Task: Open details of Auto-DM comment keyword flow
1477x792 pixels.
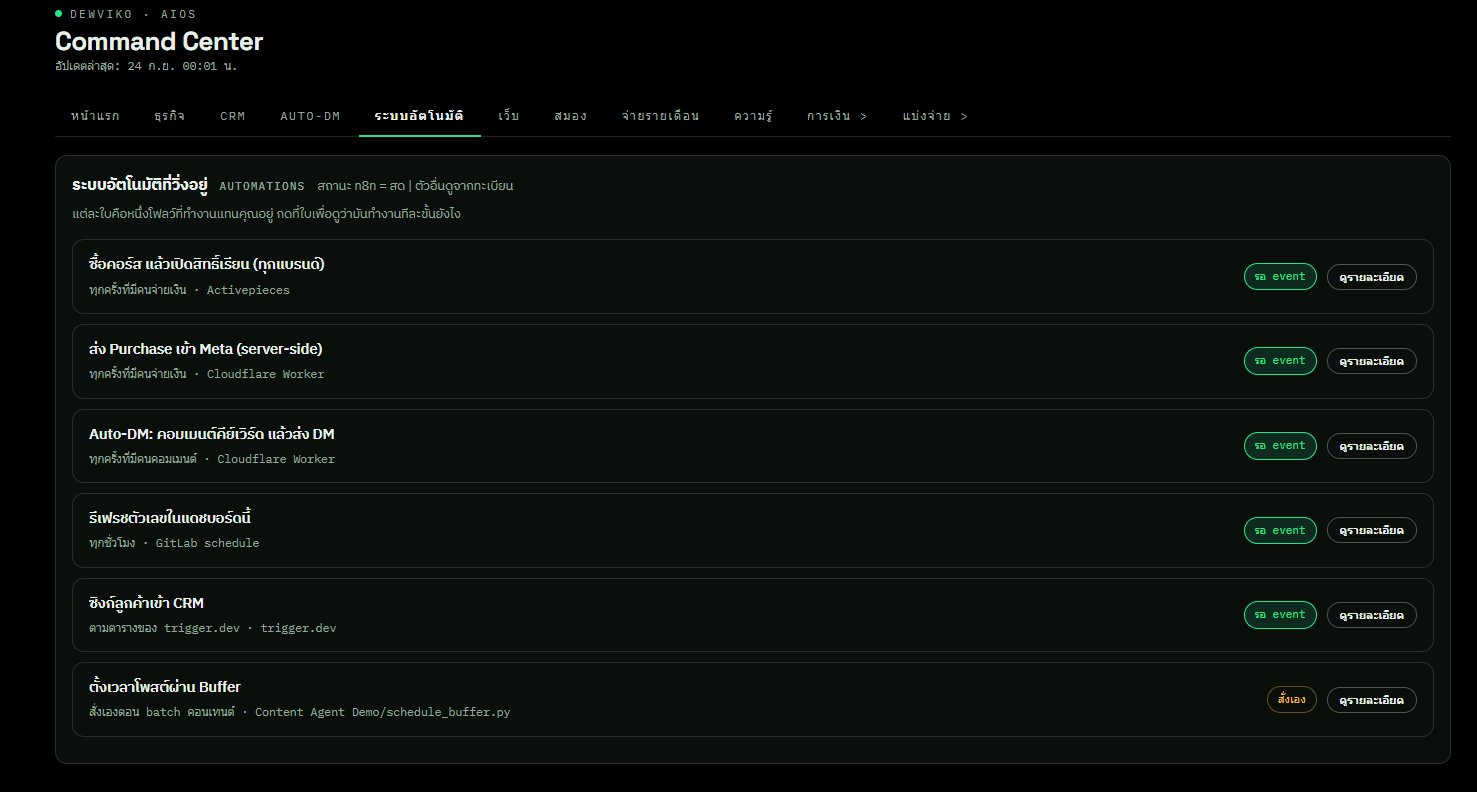Action: (1371, 446)
